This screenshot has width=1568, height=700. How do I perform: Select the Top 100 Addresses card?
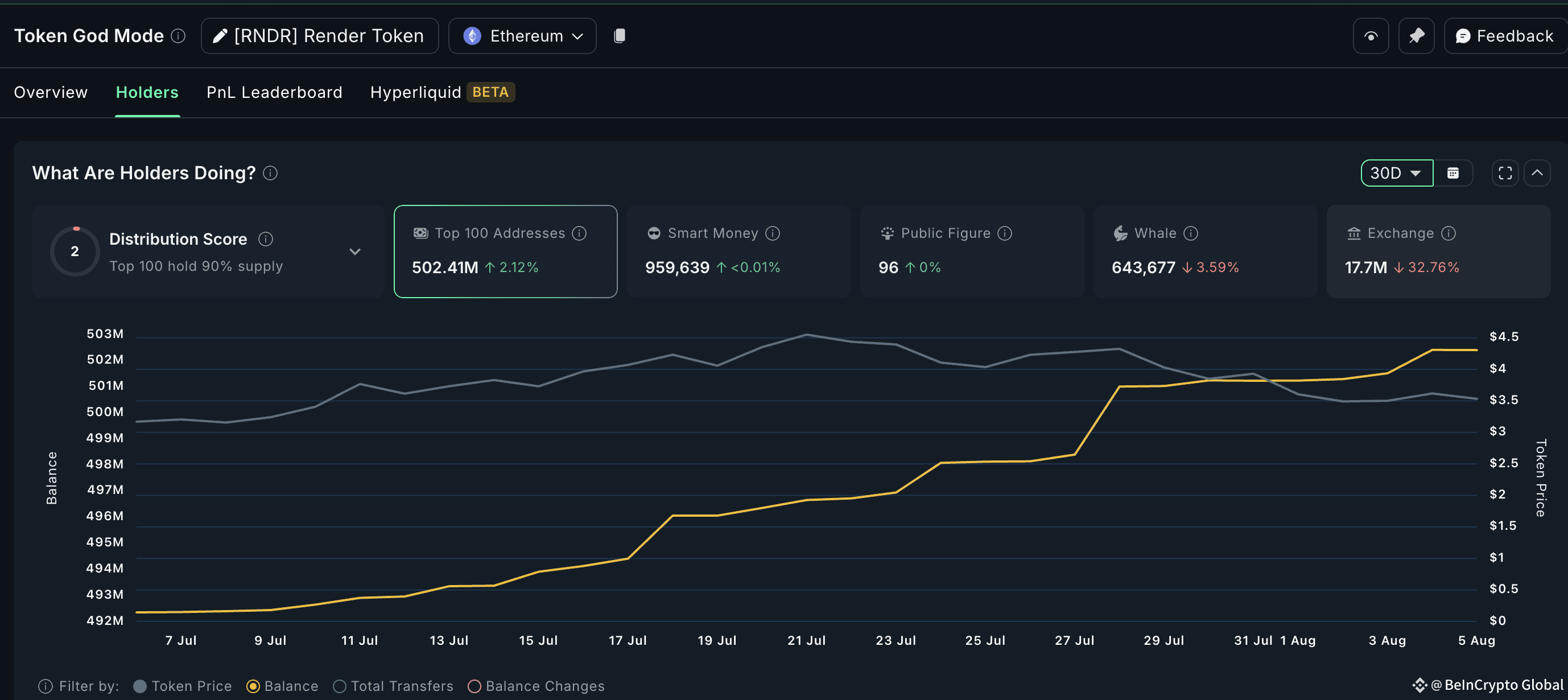(x=505, y=252)
